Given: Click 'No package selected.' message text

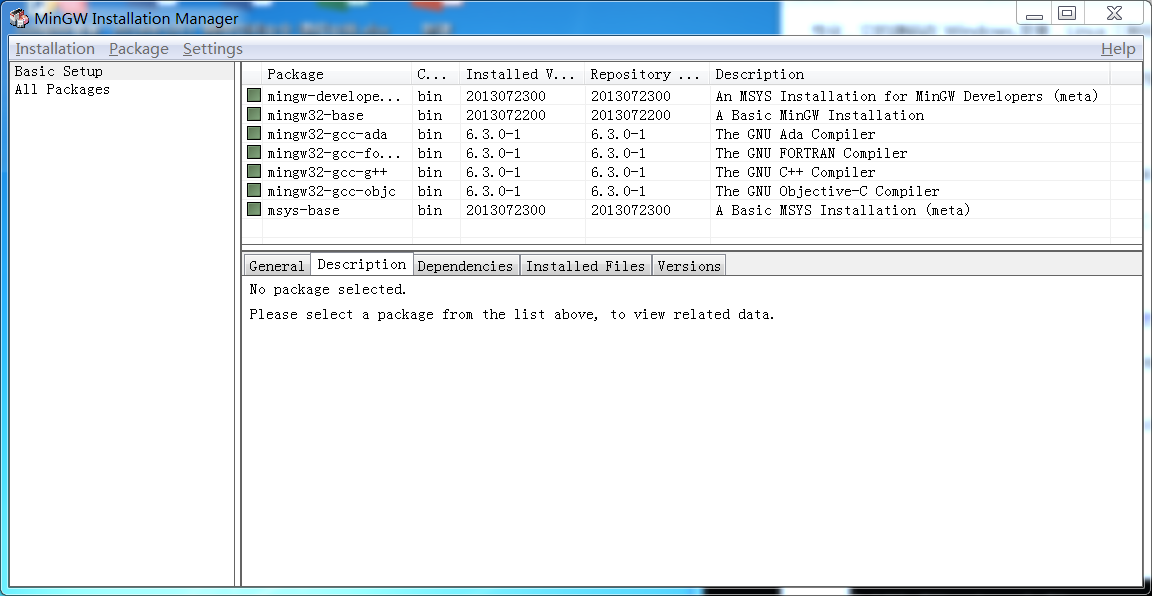Looking at the screenshot, I should coord(328,290).
